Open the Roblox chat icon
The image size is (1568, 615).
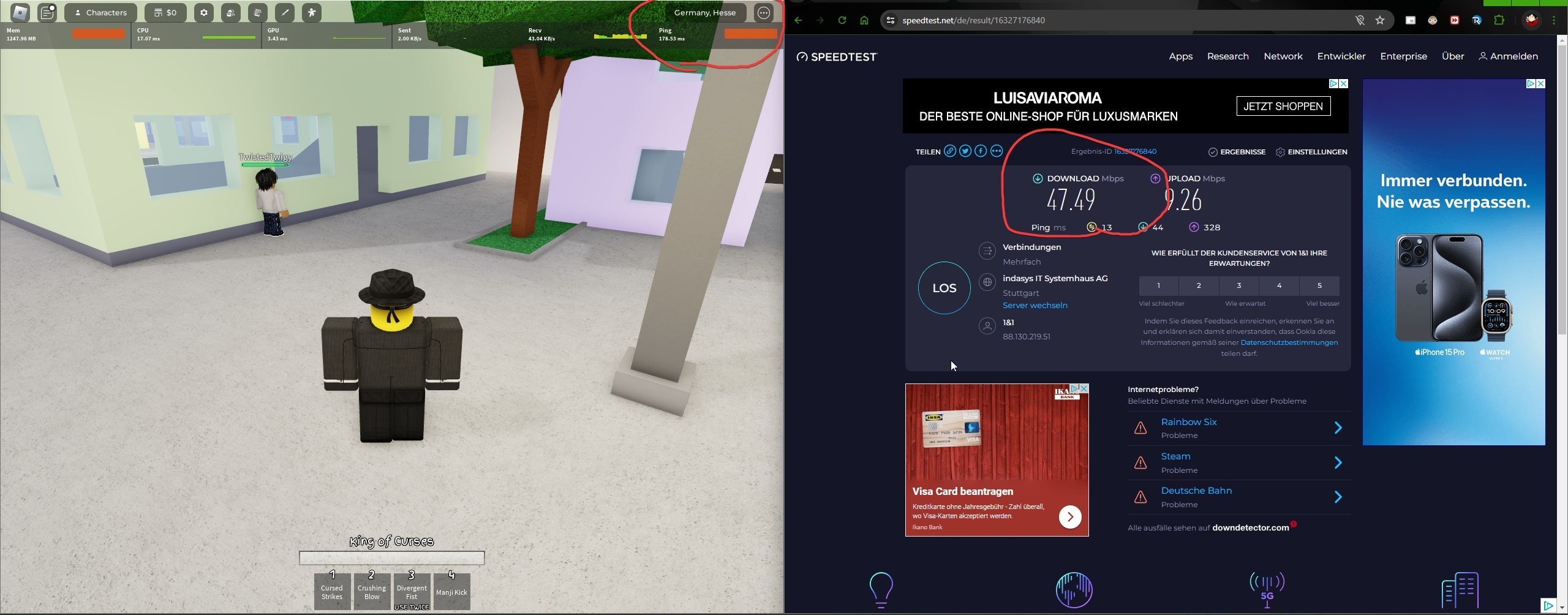(47, 12)
